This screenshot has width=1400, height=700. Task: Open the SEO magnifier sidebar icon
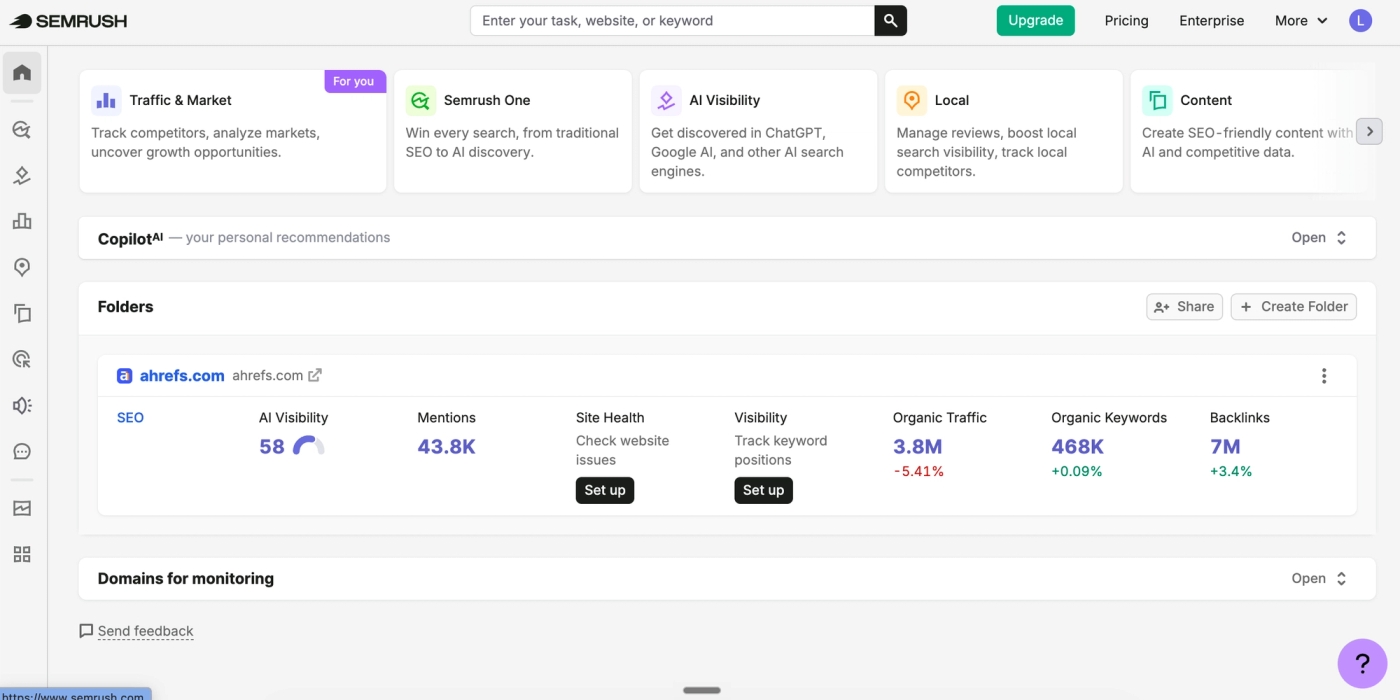(x=22, y=130)
